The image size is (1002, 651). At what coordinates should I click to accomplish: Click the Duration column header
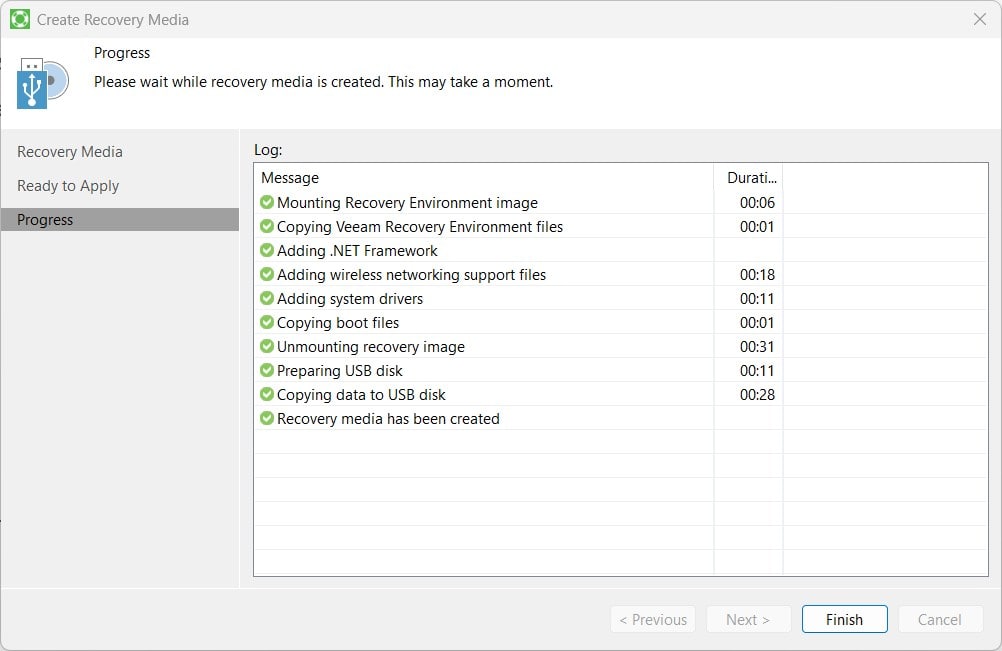[748, 178]
